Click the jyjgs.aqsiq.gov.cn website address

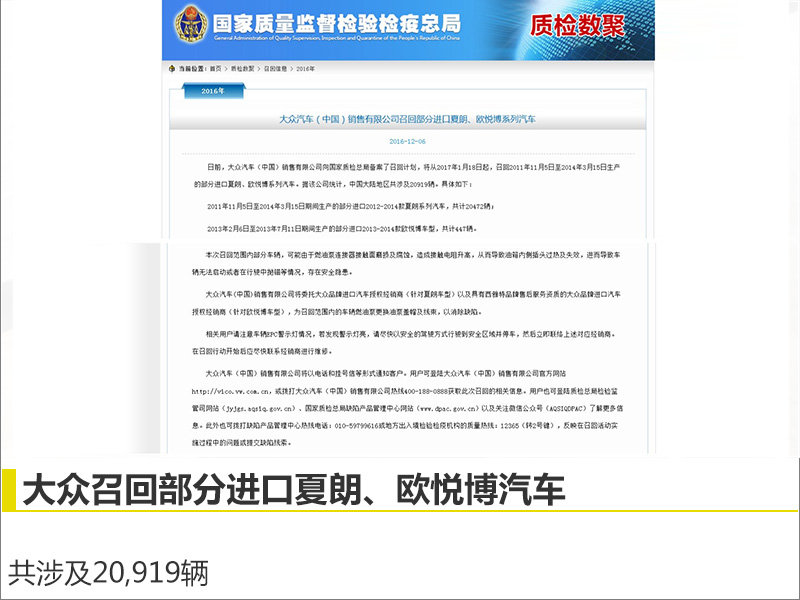261,408
